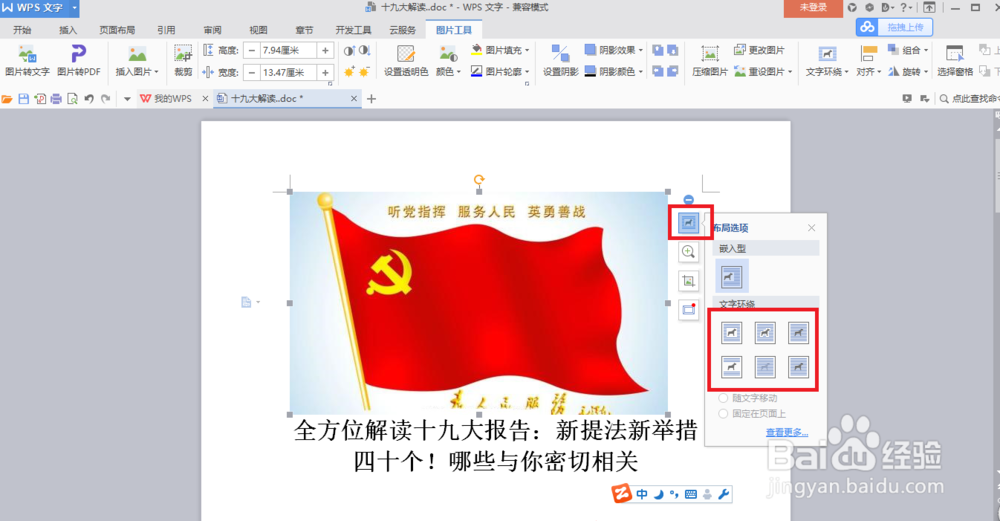Click the export to PDF quick icon
Image resolution: width=1000 pixels, height=521 pixels.
40,99
